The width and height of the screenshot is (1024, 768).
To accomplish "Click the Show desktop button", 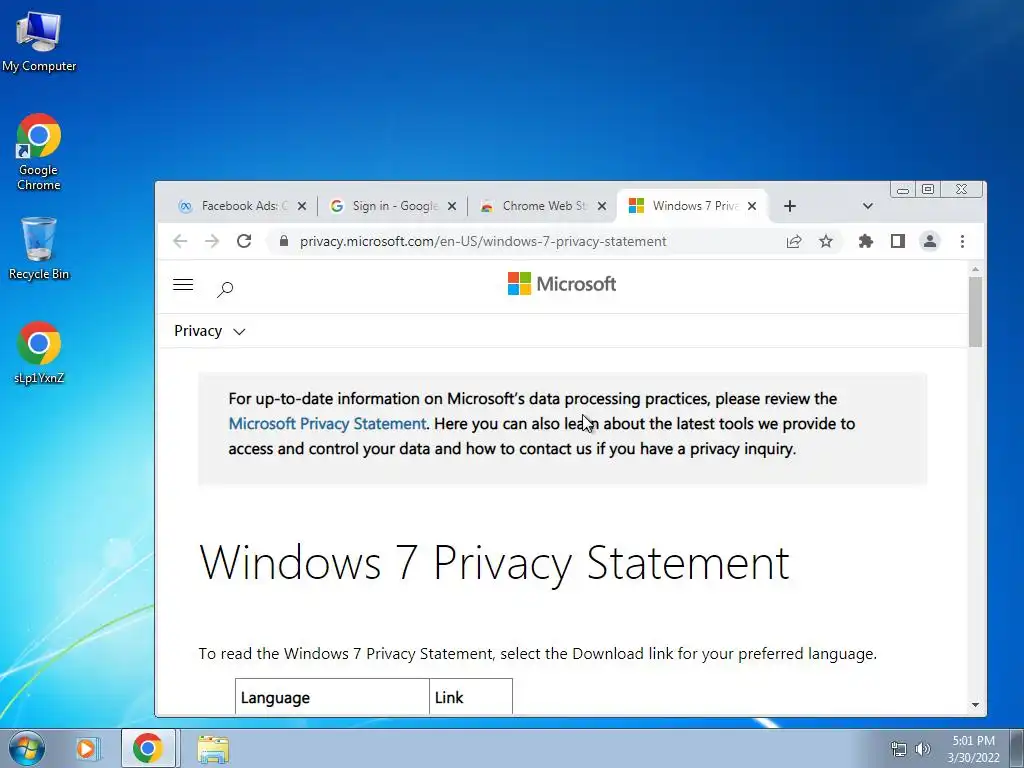I will tap(1017, 748).
